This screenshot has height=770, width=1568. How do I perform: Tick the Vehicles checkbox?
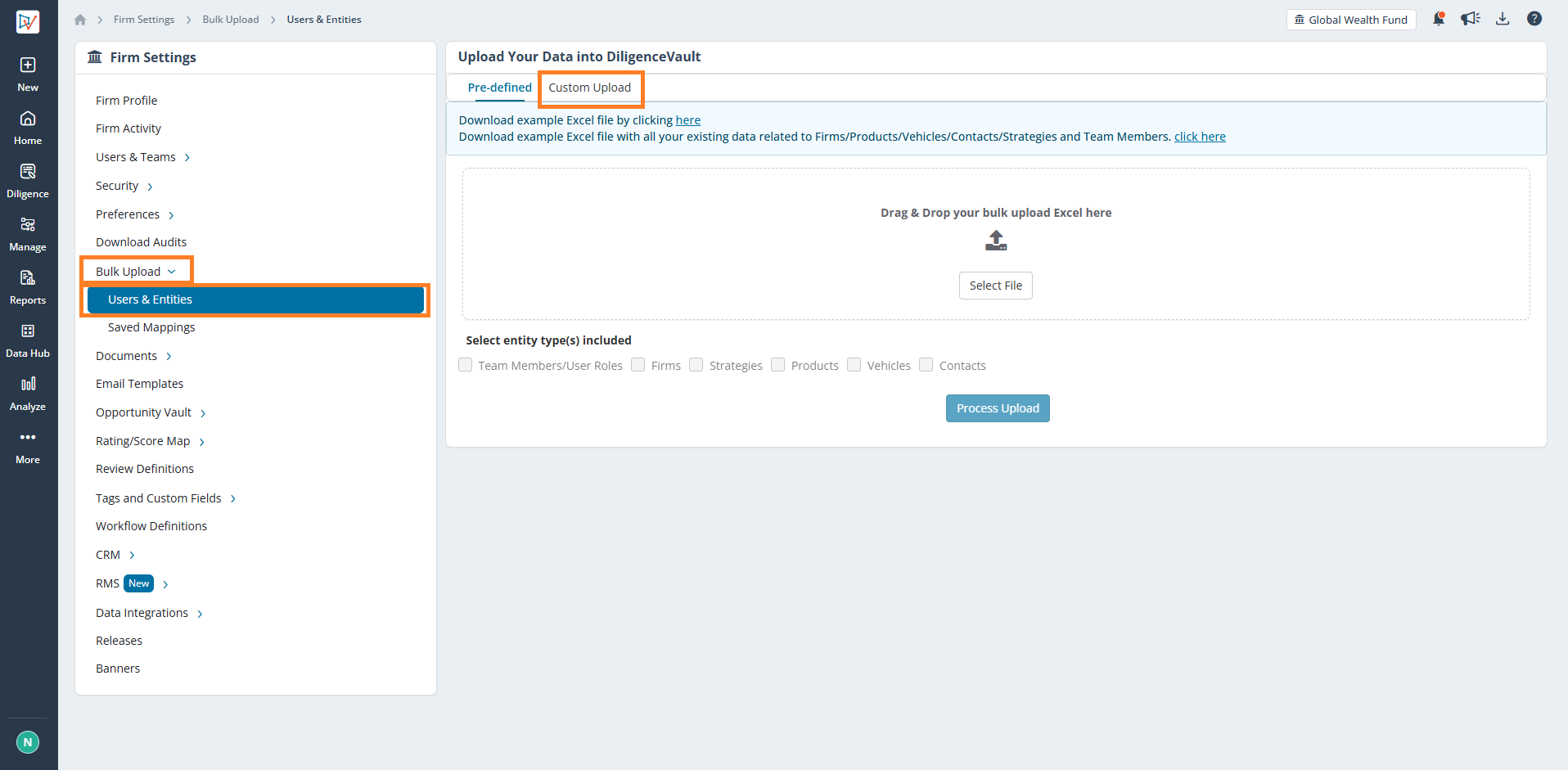(854, 365)
